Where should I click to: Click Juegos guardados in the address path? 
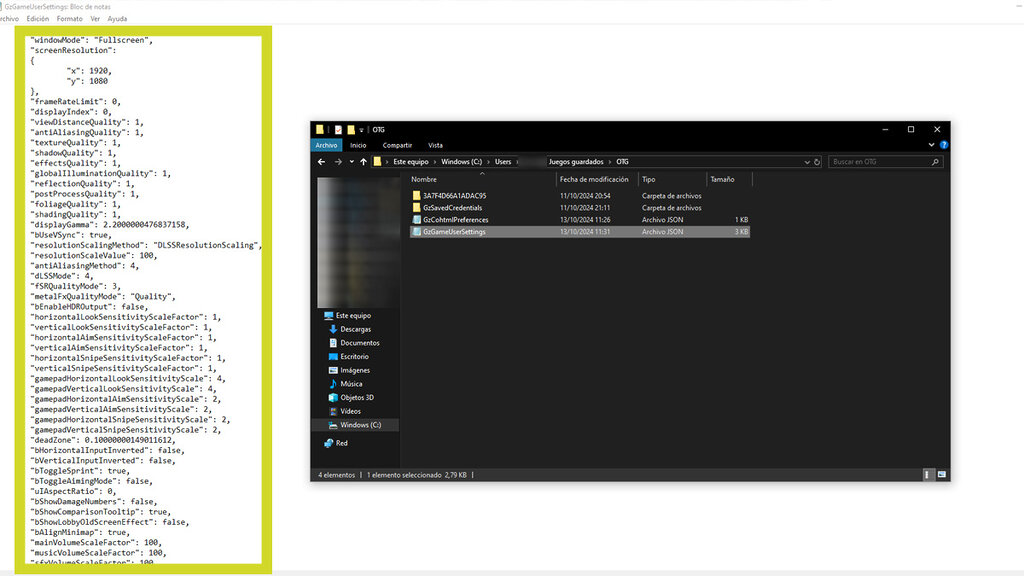pyautogui.click(x=574, y=162)
